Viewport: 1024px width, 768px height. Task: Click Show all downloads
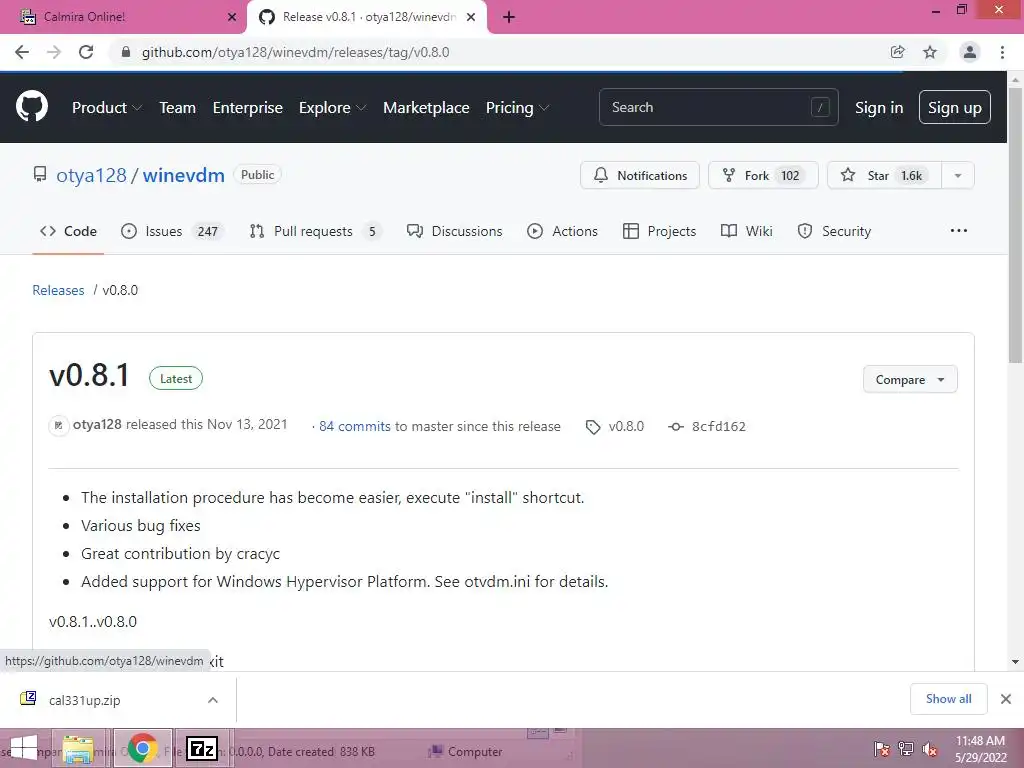tap(948, 699)
